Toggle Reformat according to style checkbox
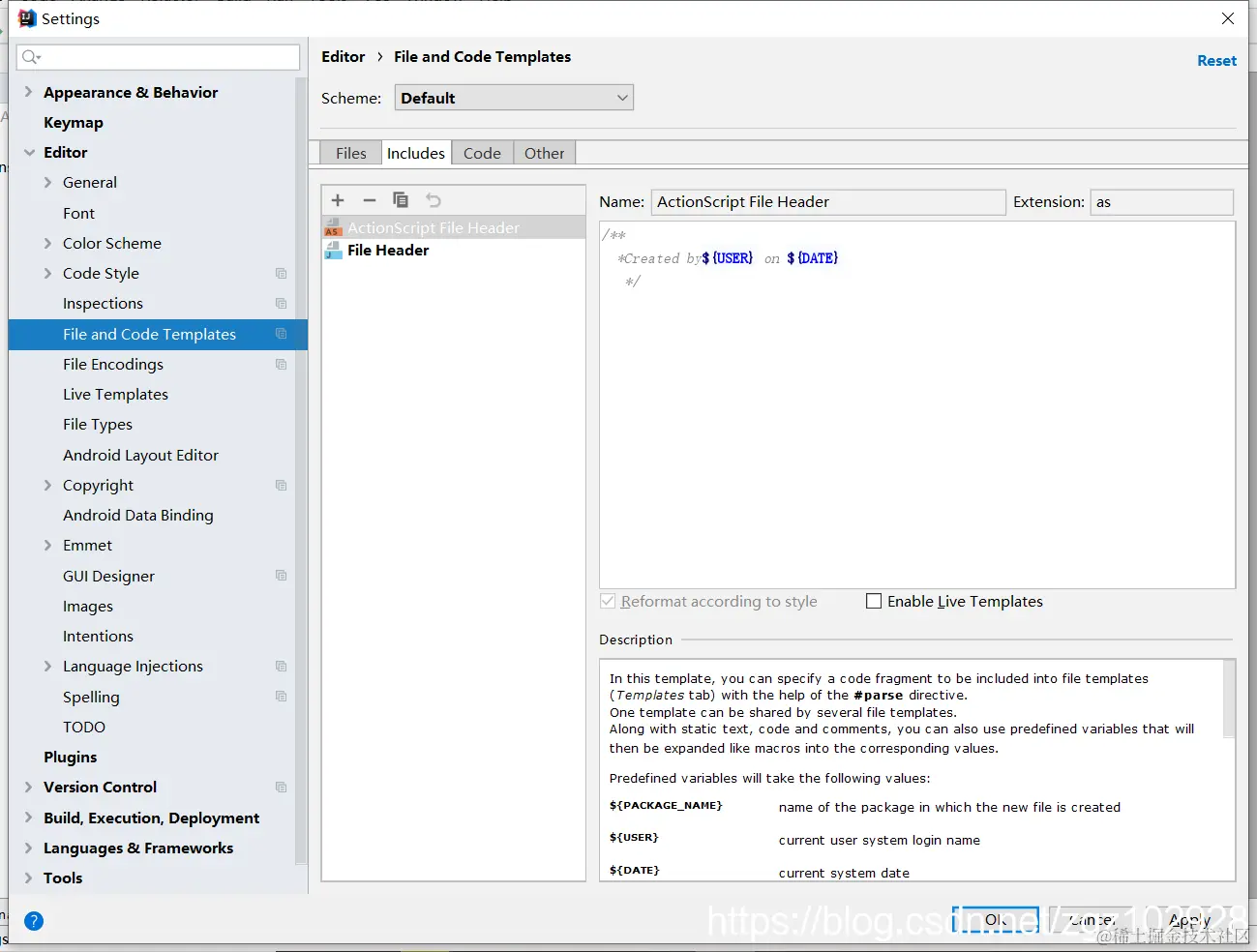1257x952 pixels. tap(608, 601)
